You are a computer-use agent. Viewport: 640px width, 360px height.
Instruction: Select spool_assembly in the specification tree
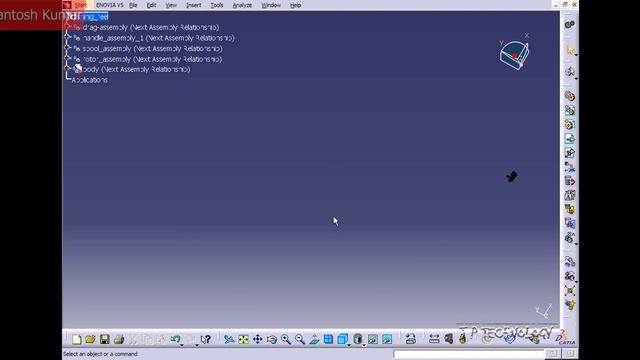(152, 49)
